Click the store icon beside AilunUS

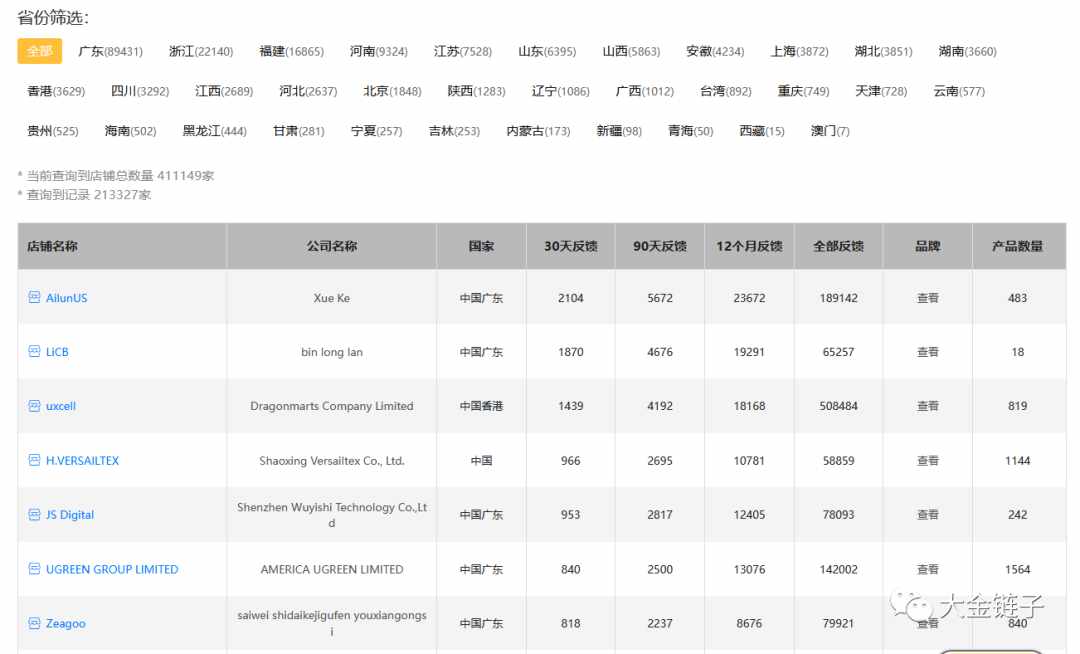(x=34, y=297)
